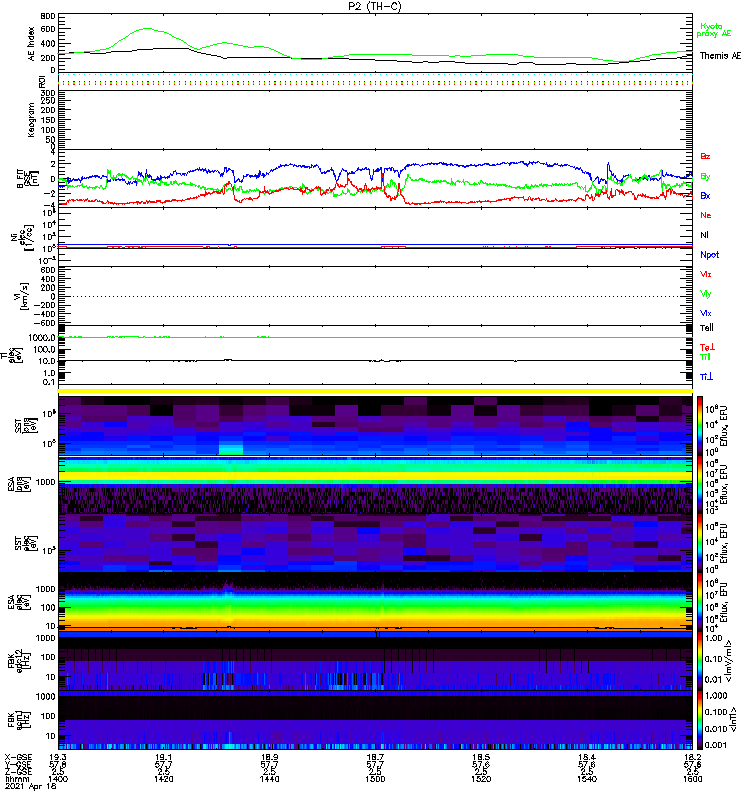Select the black Ni density legend label

(x=704, y=235)
